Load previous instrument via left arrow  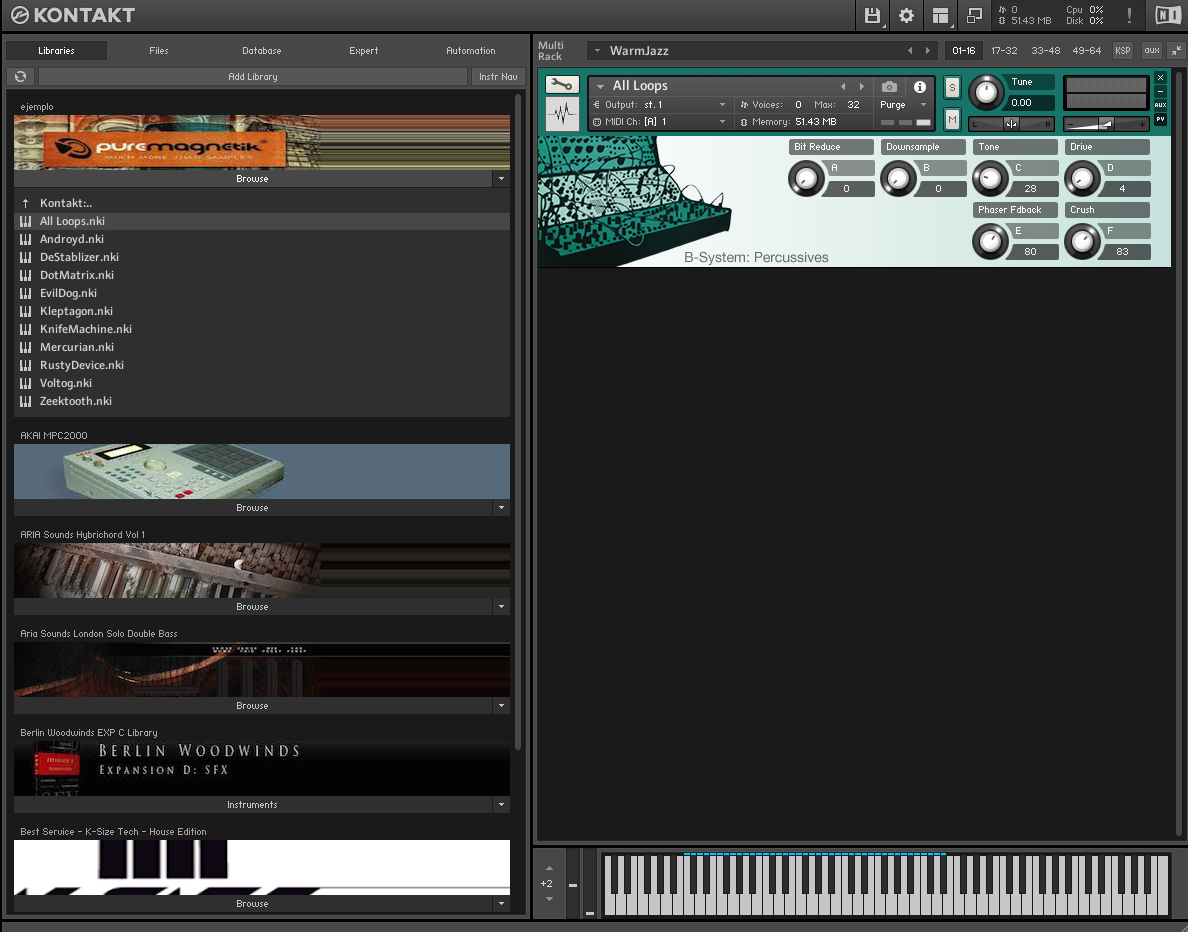click(843, 86)
